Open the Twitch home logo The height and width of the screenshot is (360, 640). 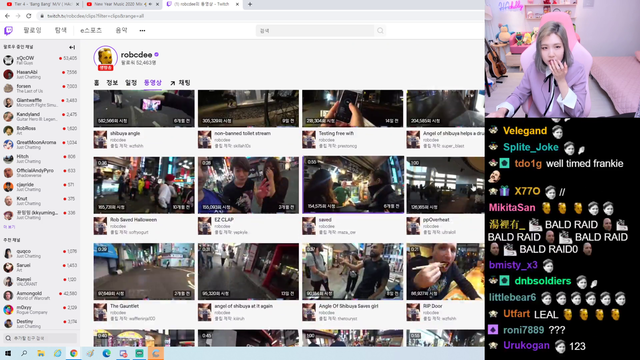click(8, 31)
